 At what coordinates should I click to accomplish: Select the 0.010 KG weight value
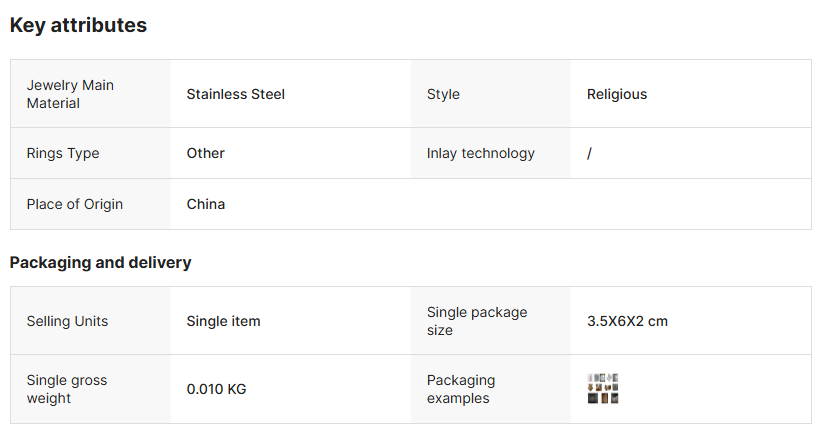(x=217, y=389)
